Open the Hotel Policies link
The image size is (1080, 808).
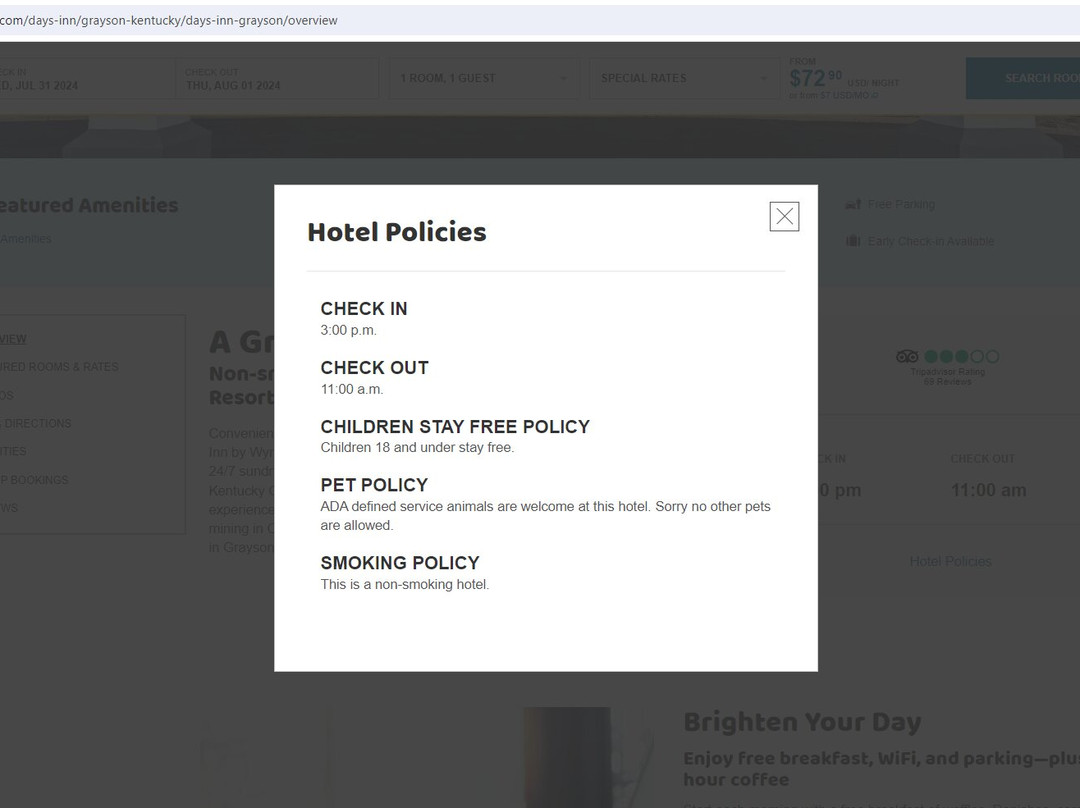(x=950, y=561)
